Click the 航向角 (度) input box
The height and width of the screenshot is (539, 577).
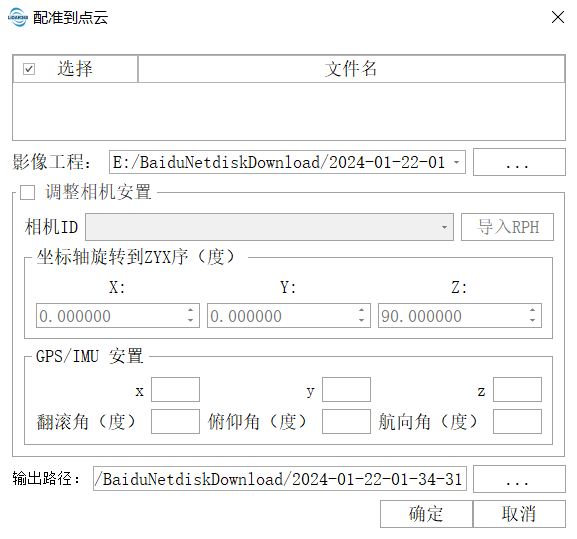click(x=517, y=421)
